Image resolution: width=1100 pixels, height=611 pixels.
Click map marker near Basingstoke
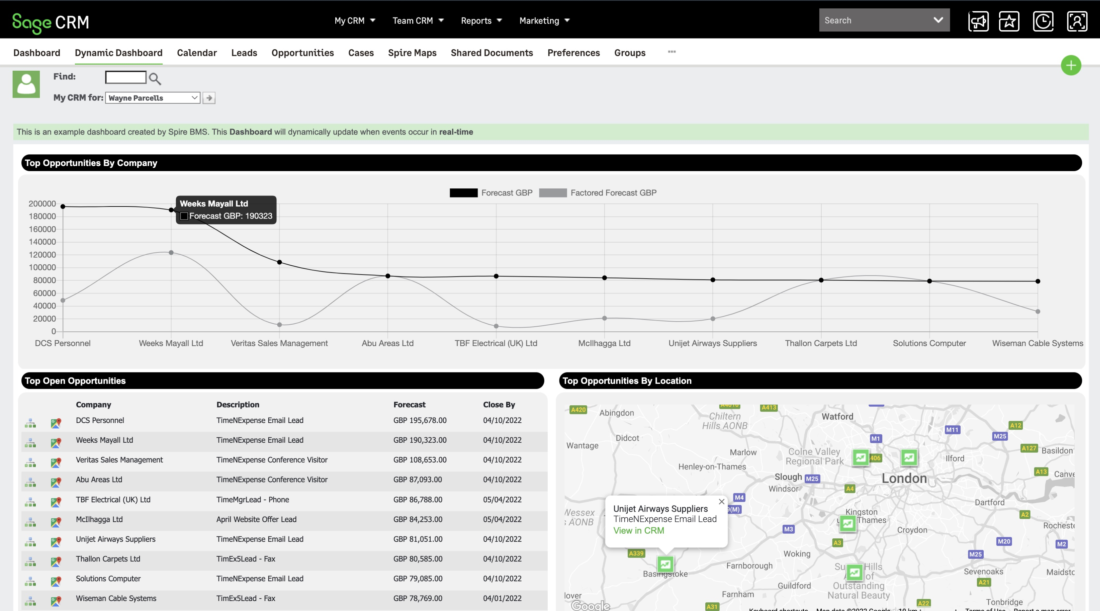point(665,564)
